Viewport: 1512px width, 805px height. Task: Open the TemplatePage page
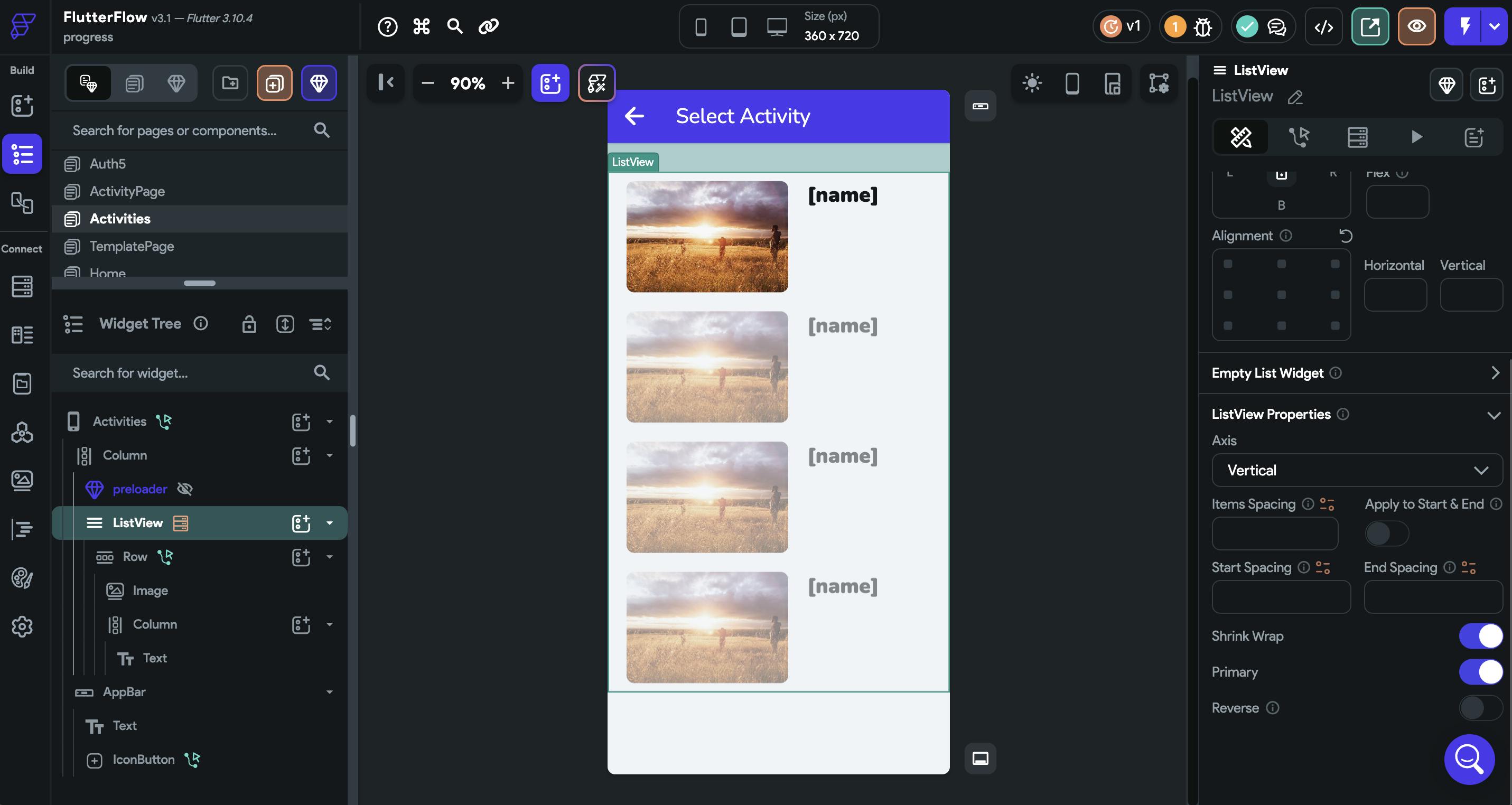pos(132,247)
